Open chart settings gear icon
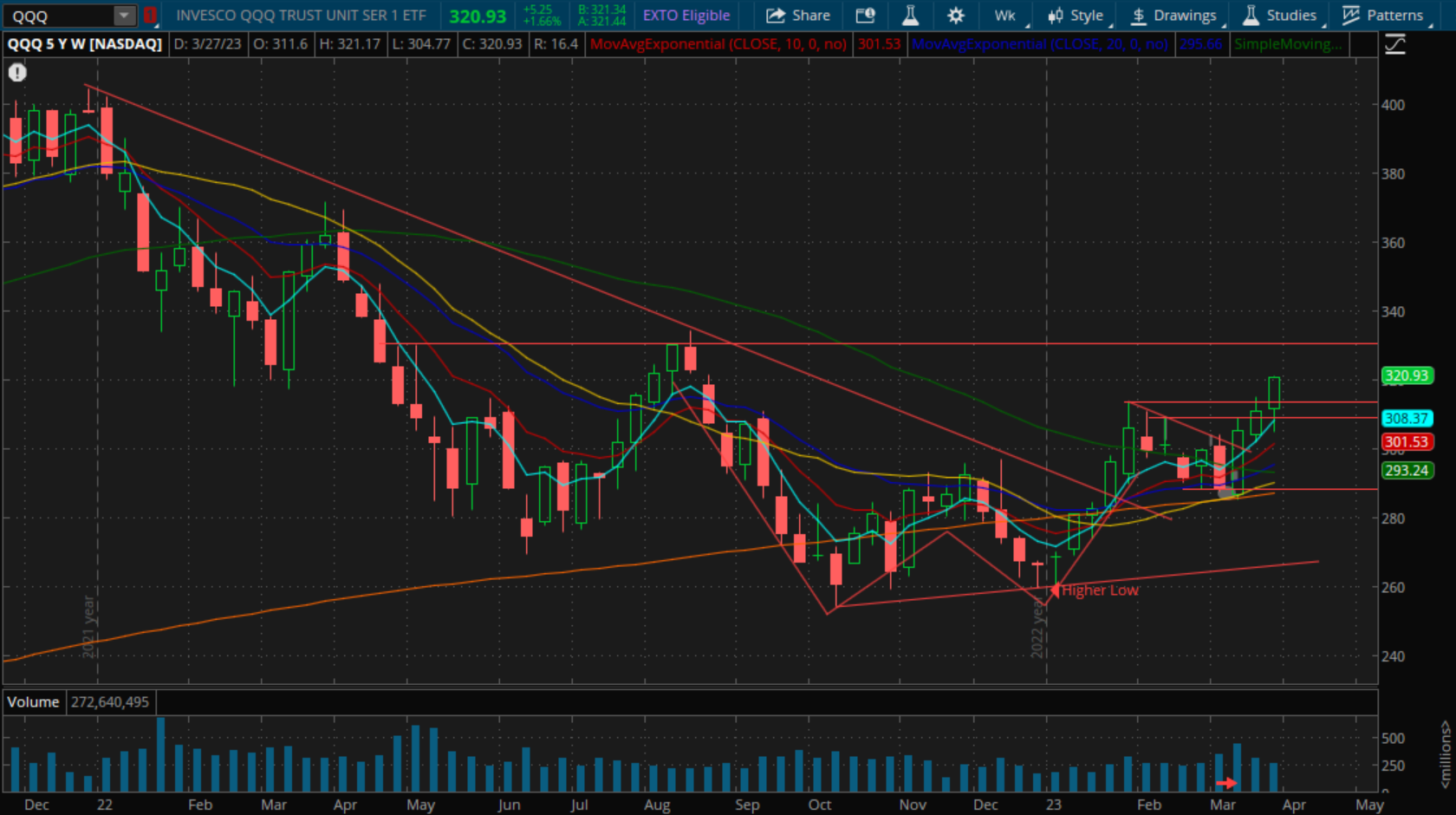 coord(955,16)
